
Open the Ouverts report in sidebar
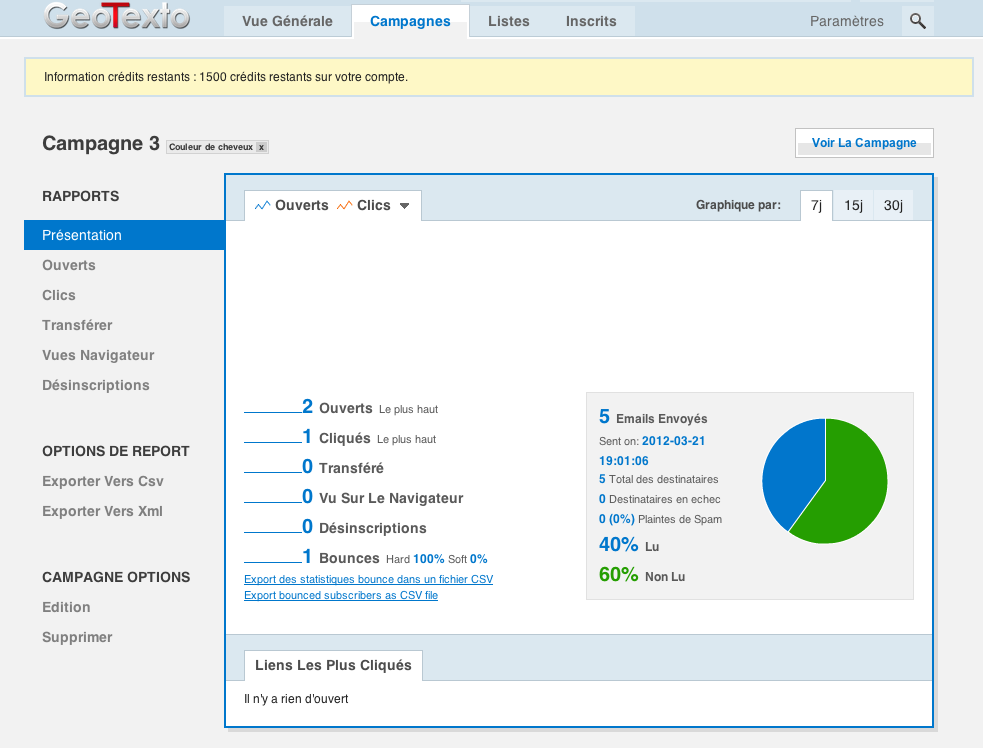pos(69,265)
